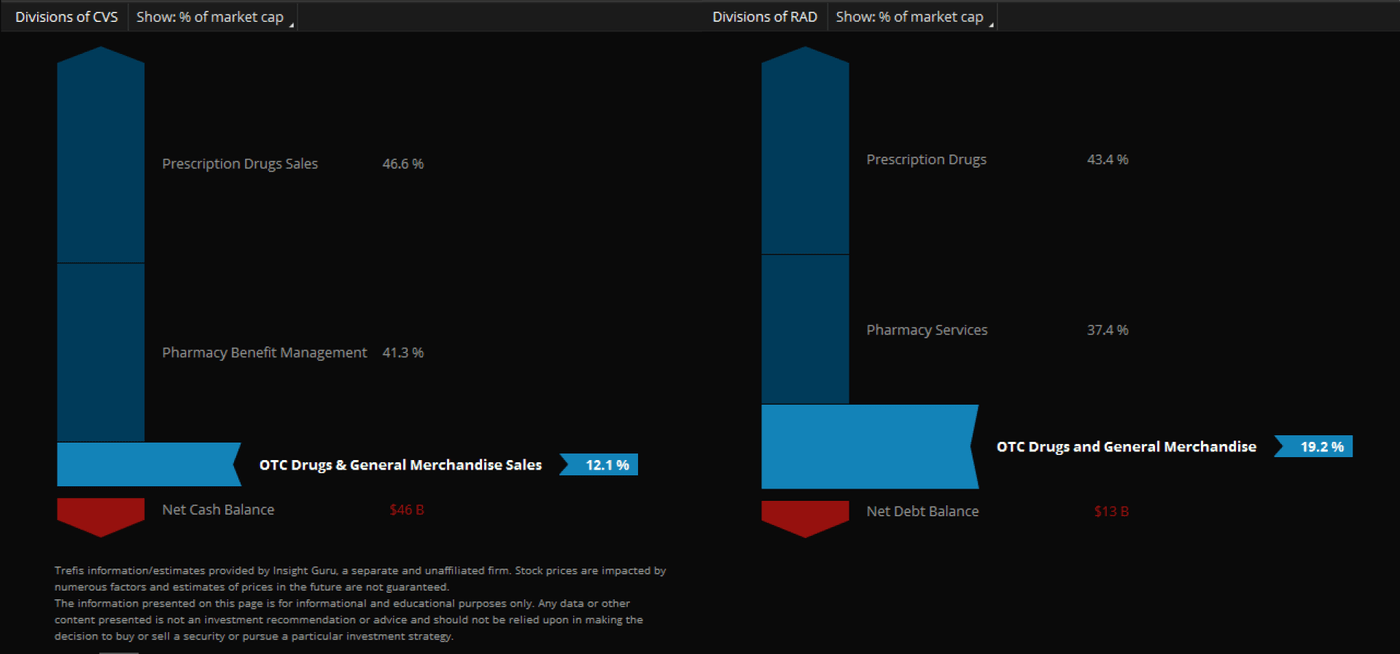1400x654 pixels.
Task: Click the 37.4 % value
Action: click(x=1108, y=330)
